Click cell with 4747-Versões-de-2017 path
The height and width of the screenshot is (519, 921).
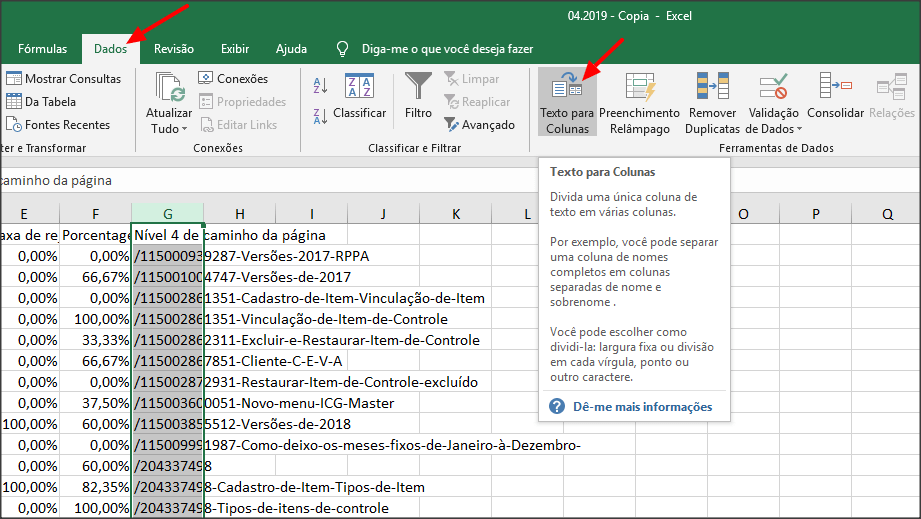point(167,277)
